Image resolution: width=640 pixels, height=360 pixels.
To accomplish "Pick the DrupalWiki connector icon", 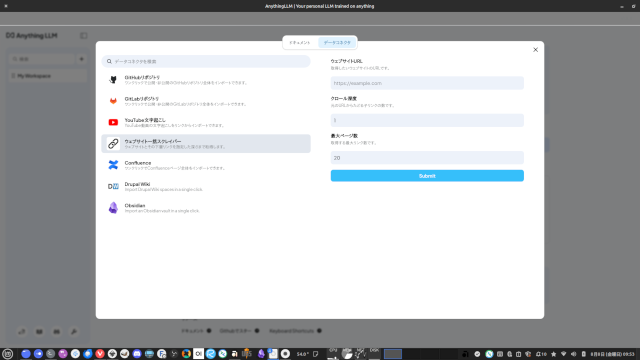I will 113,186.
